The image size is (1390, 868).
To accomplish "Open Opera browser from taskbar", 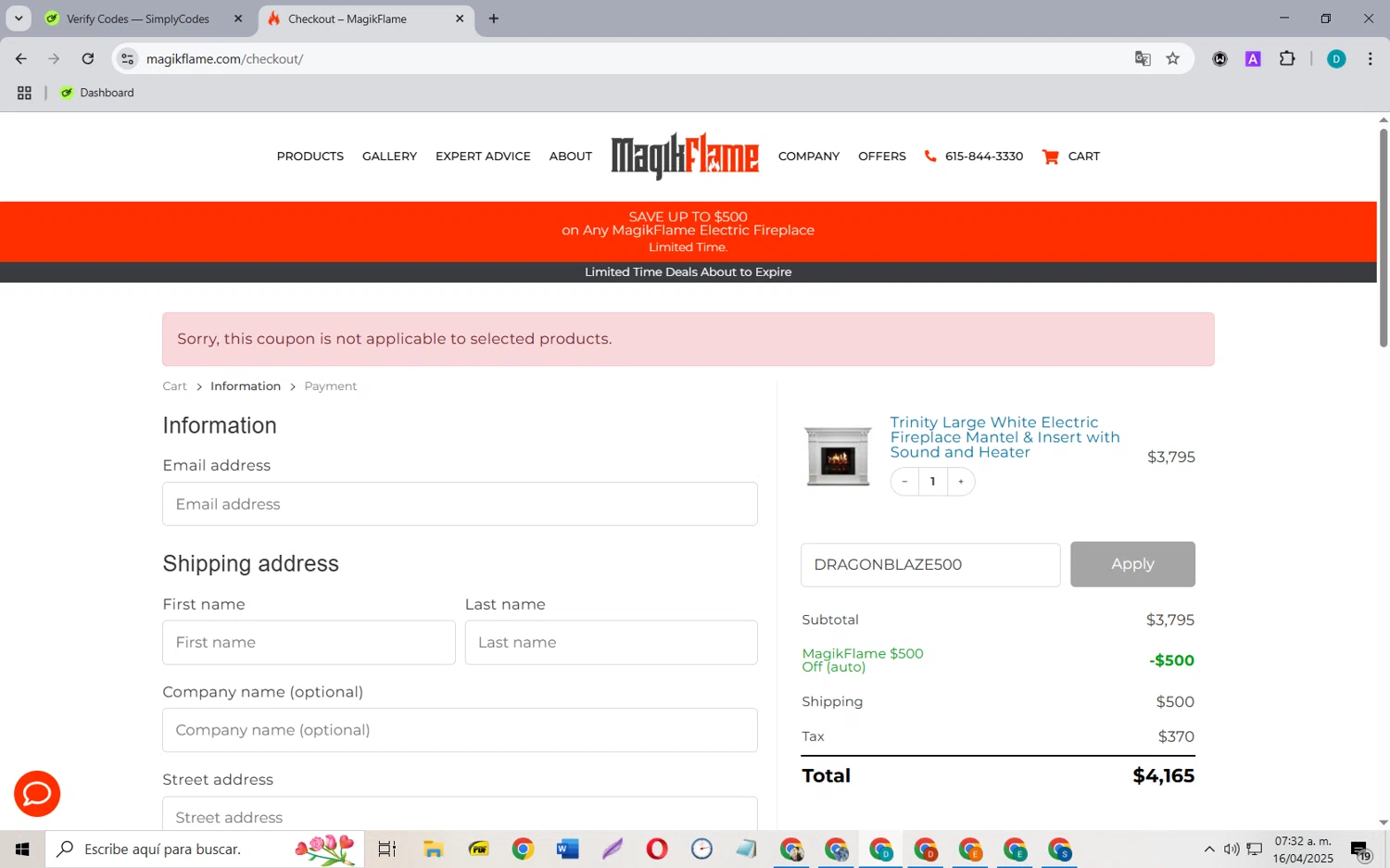I will (x=657, y=849).
